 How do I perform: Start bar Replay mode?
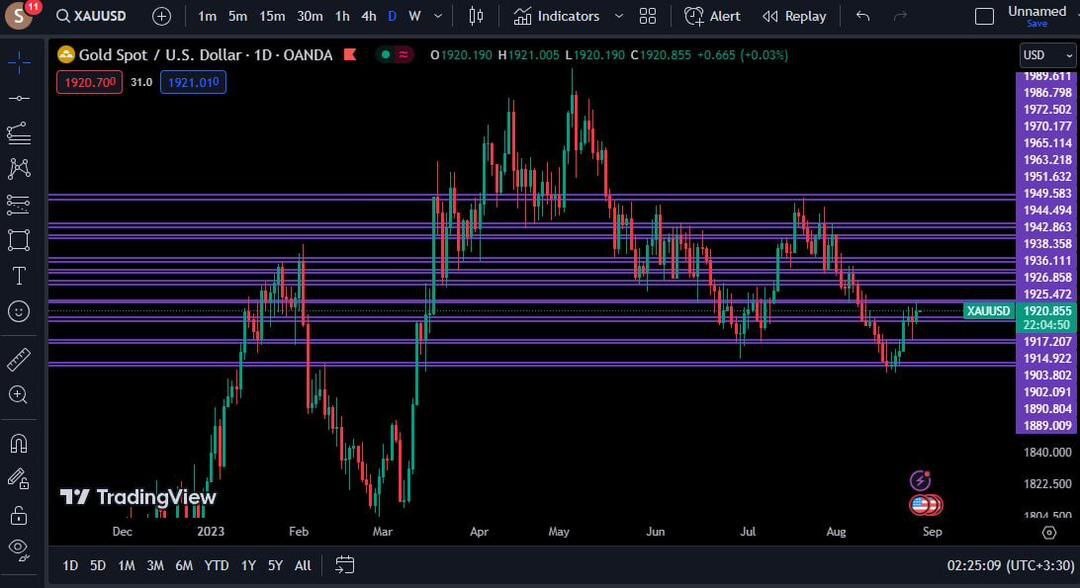point(794,16)
